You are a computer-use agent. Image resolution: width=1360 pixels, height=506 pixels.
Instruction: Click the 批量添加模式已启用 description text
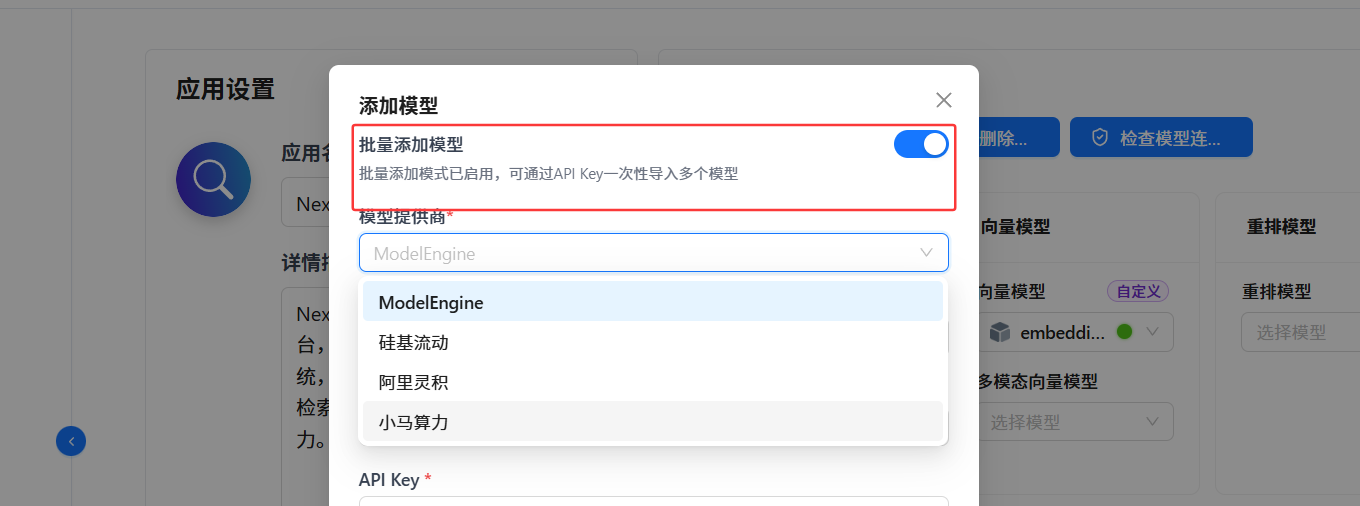[x=548, y=173]
